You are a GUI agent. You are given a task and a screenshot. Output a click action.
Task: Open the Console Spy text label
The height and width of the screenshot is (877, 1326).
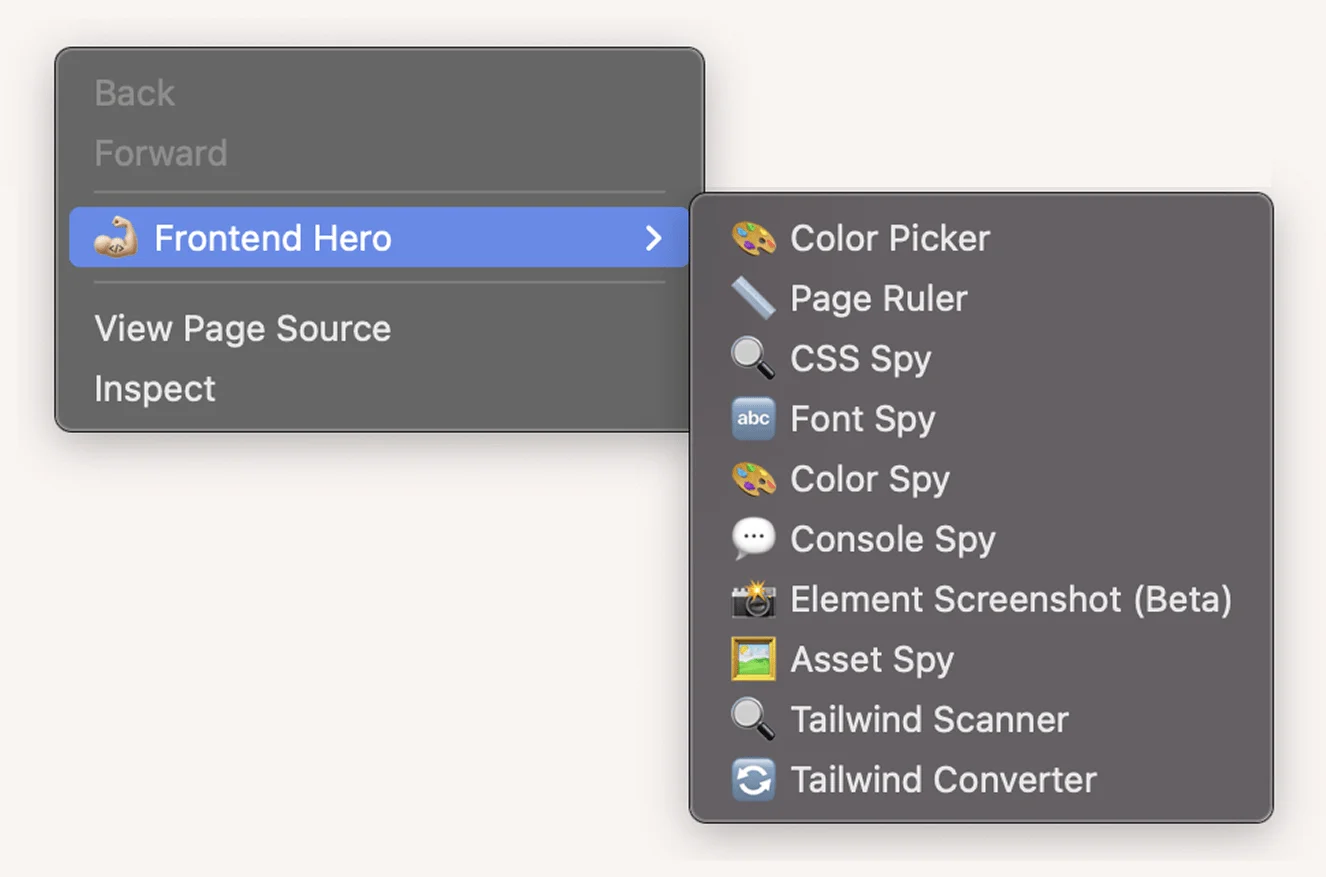coord(892,539)
